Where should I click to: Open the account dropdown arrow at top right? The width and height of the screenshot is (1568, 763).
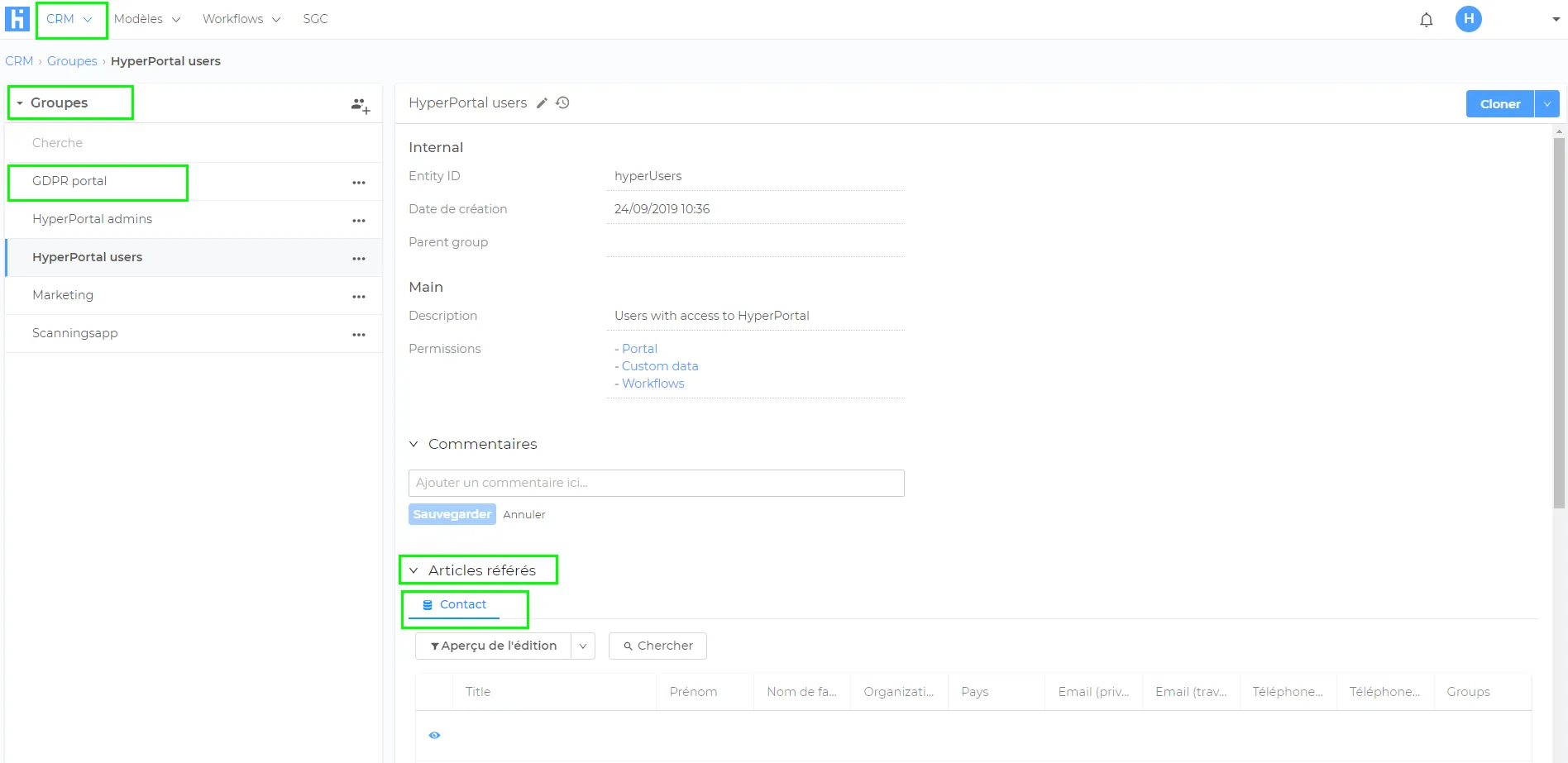(1556, 19)
